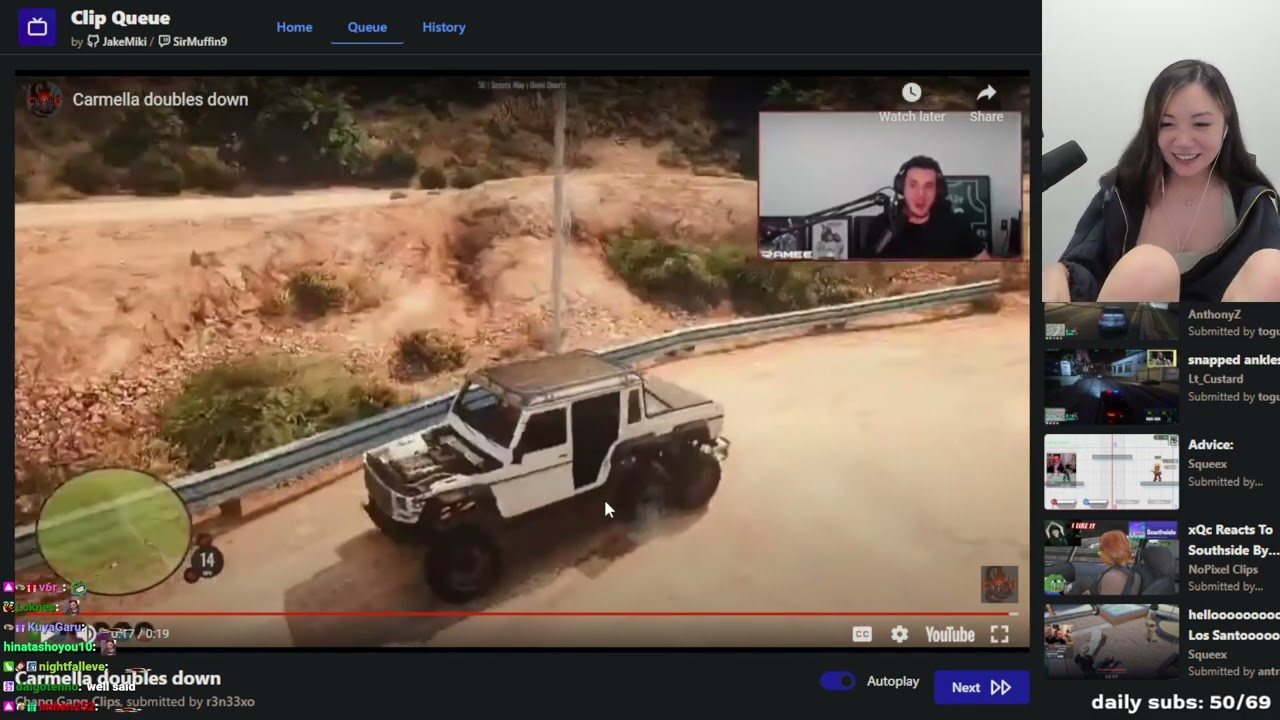The height and width of the screenshot is (720, 1280).
Task: Click the Watch later clock icon
Action: point(911,93)
